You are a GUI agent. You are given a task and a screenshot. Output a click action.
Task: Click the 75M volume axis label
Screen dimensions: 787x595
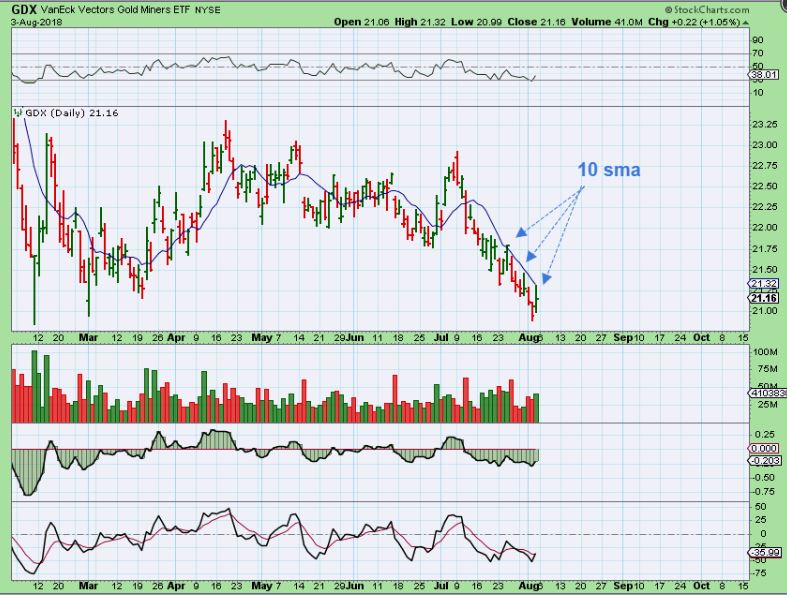767,370
